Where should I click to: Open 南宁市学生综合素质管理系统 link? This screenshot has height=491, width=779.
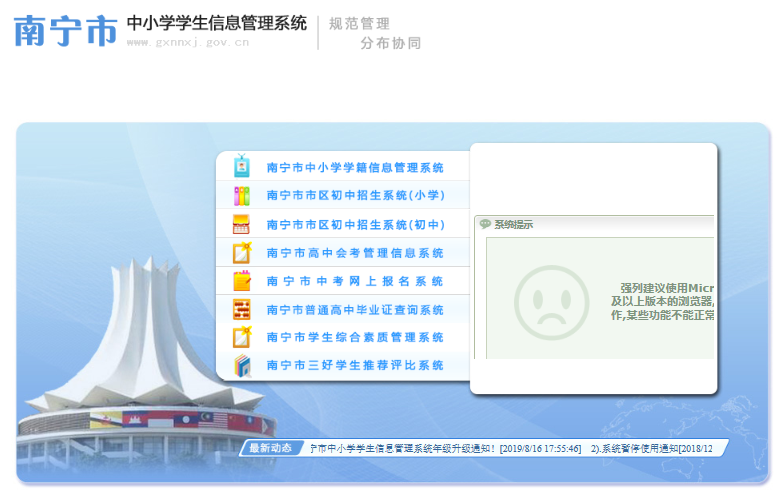click(x=354, y=338)
